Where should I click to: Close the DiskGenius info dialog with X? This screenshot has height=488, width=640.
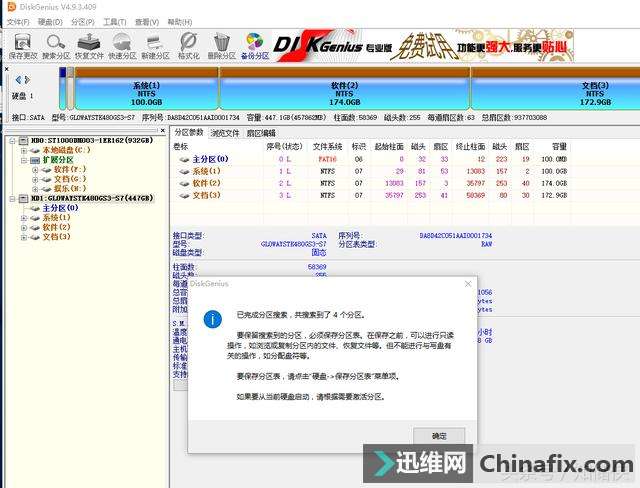coord(468,284)
